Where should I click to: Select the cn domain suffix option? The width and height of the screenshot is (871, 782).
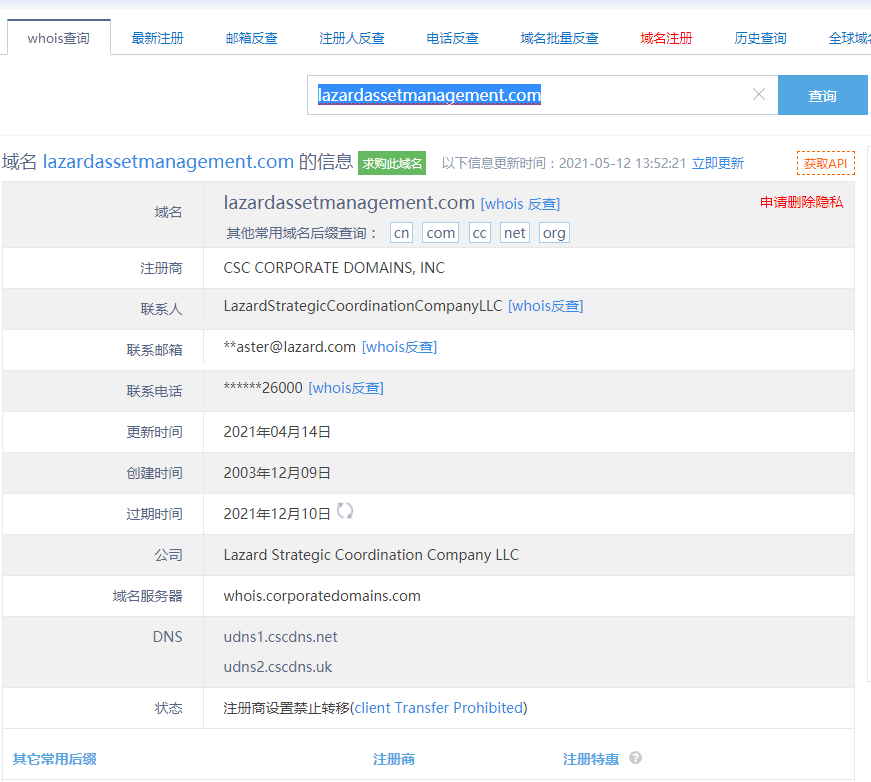click(x=401, y=233)
